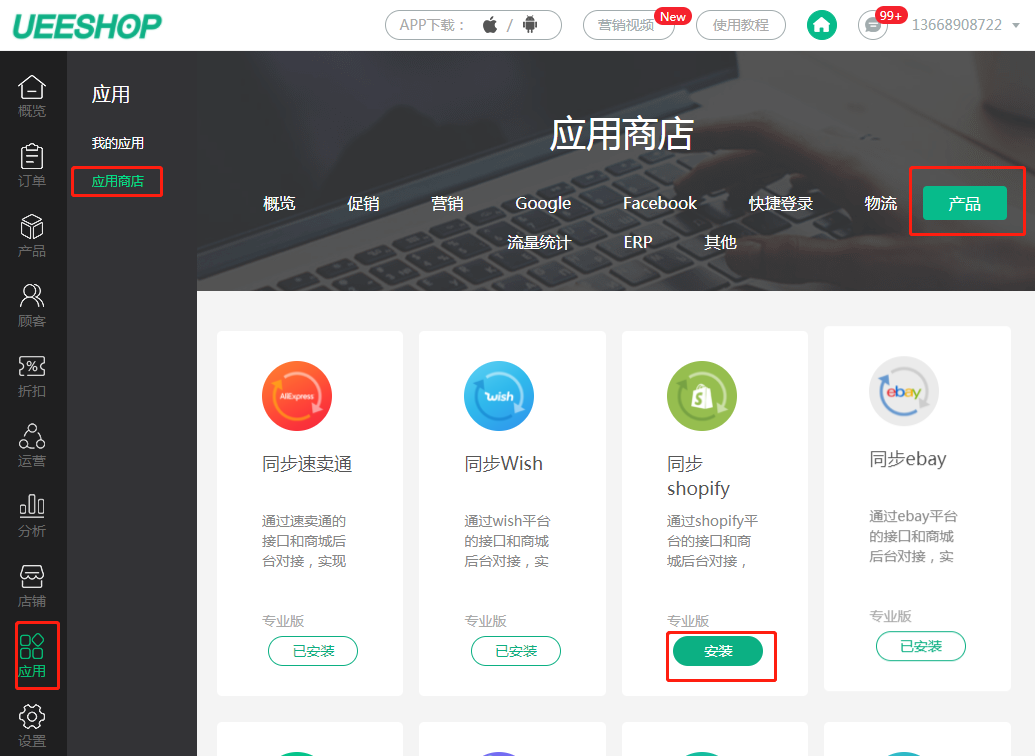Click the 应用商店 banner heading
The width and height of the screenshot is (1035, 756).
click(622, 135)
